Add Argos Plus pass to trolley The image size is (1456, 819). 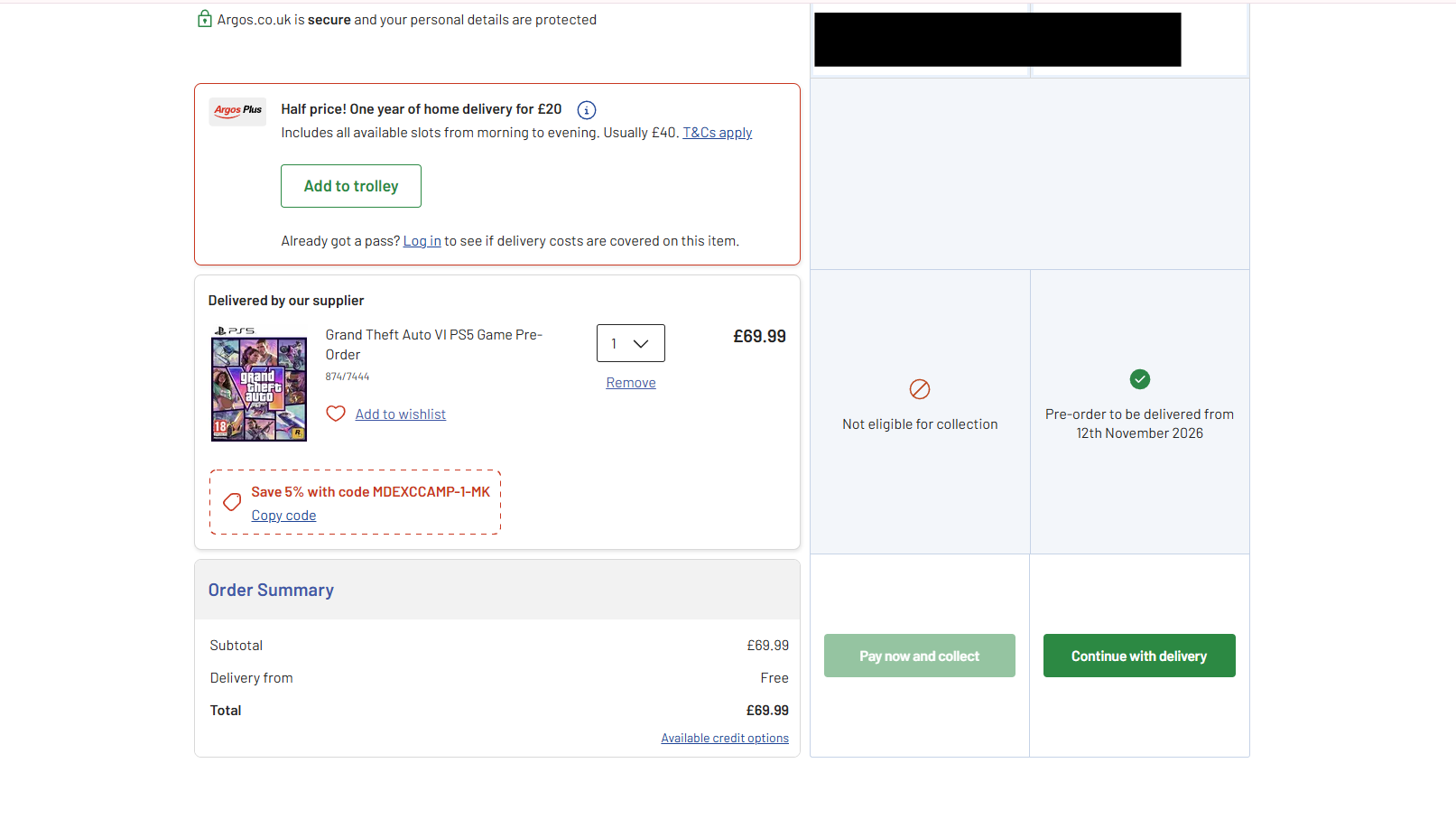(x=351, y=186)
